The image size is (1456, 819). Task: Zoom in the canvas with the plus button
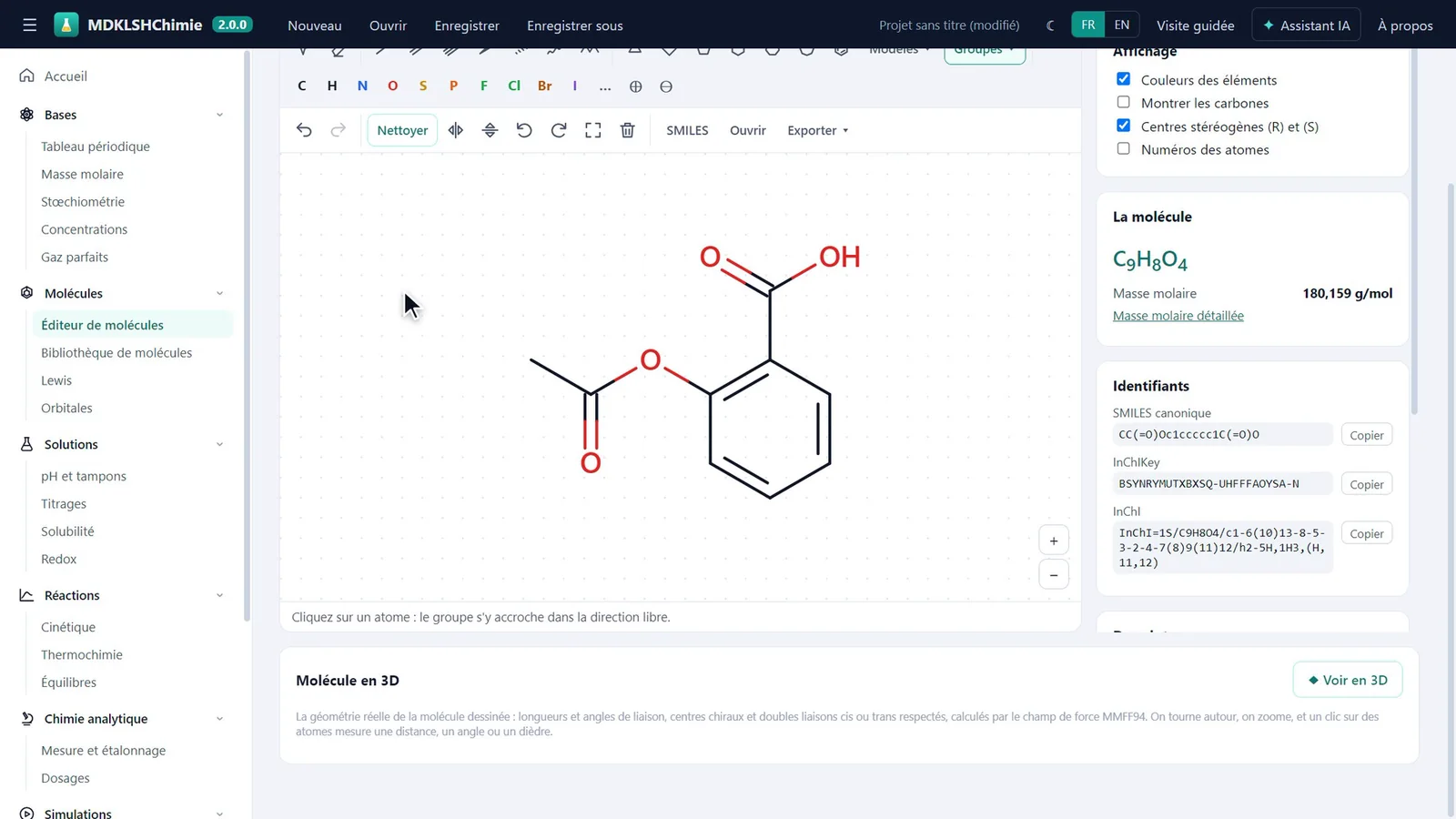point(1054,541)
